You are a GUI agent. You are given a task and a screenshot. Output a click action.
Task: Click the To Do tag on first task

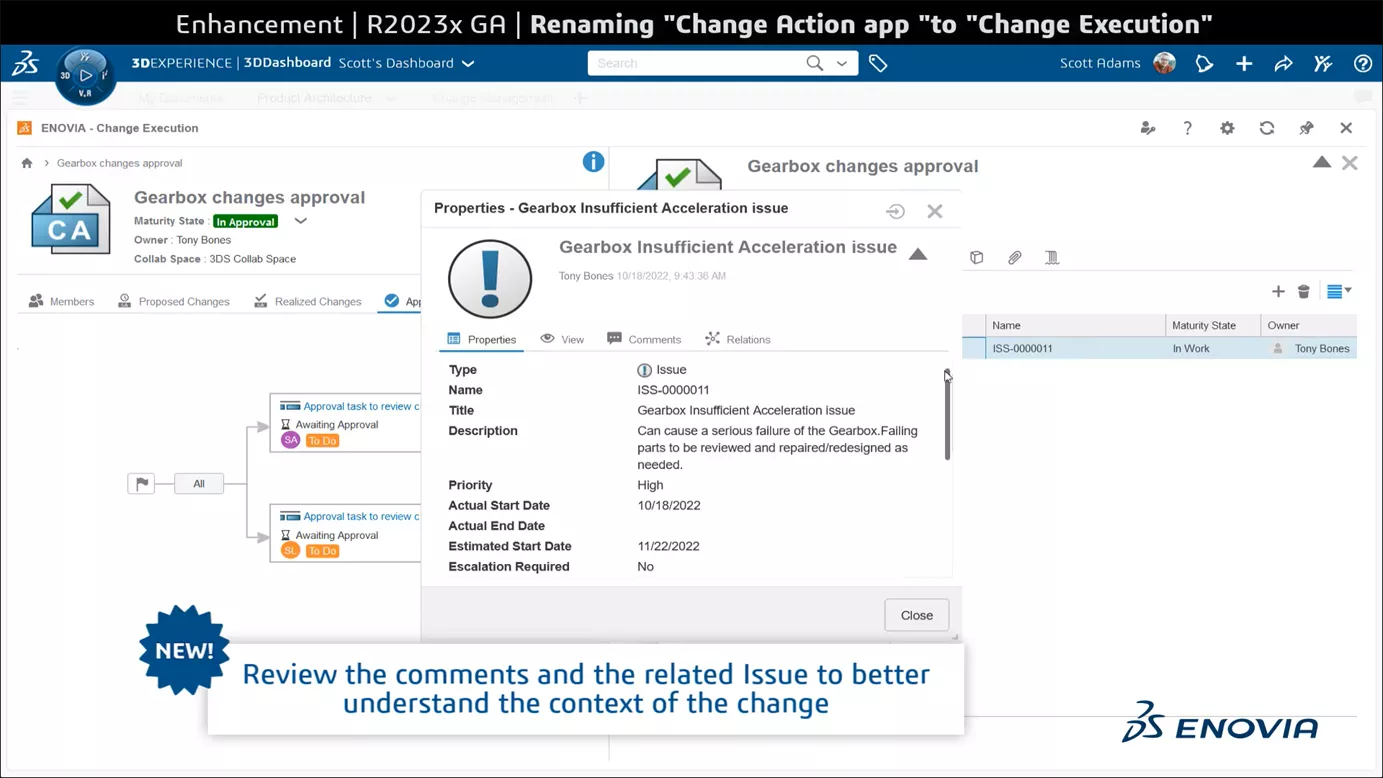coord(322,441)
